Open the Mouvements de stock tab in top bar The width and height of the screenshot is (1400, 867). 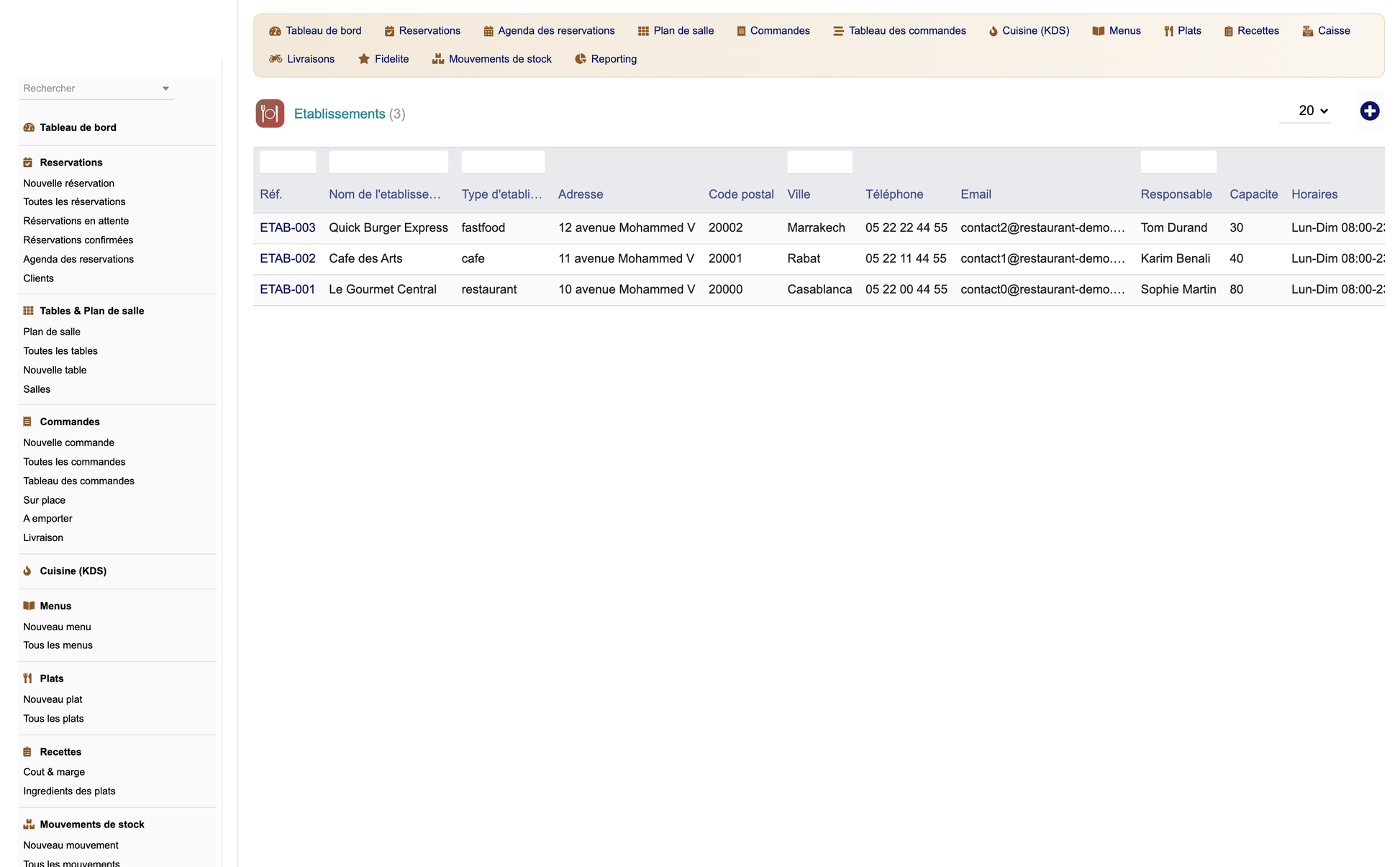click(491, 59)
